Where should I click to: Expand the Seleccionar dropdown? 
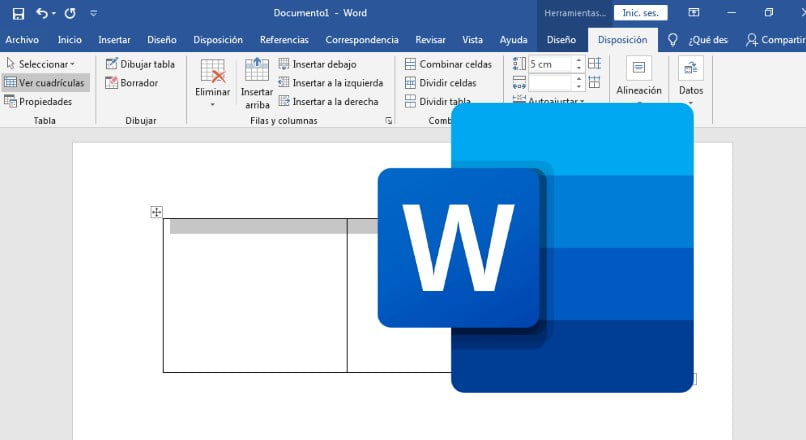[41, 64]
